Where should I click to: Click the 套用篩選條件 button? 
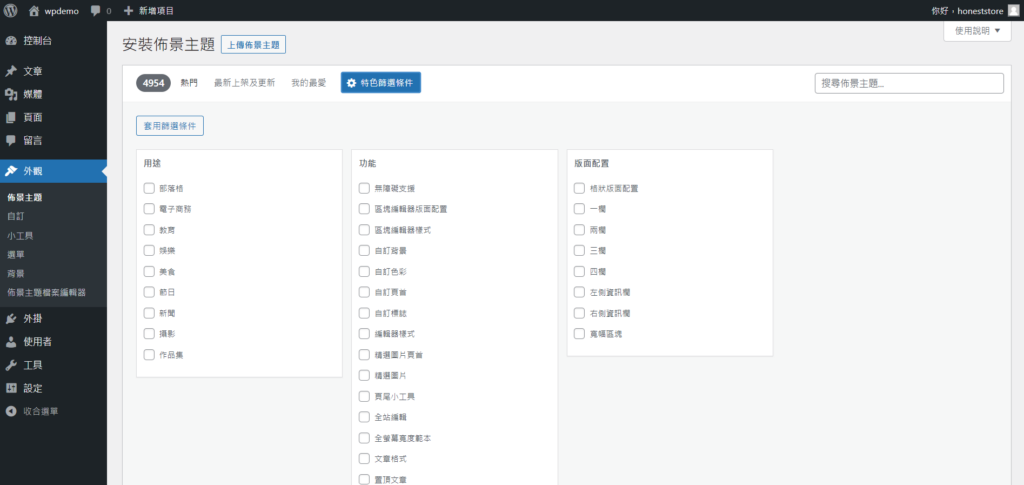170,126
